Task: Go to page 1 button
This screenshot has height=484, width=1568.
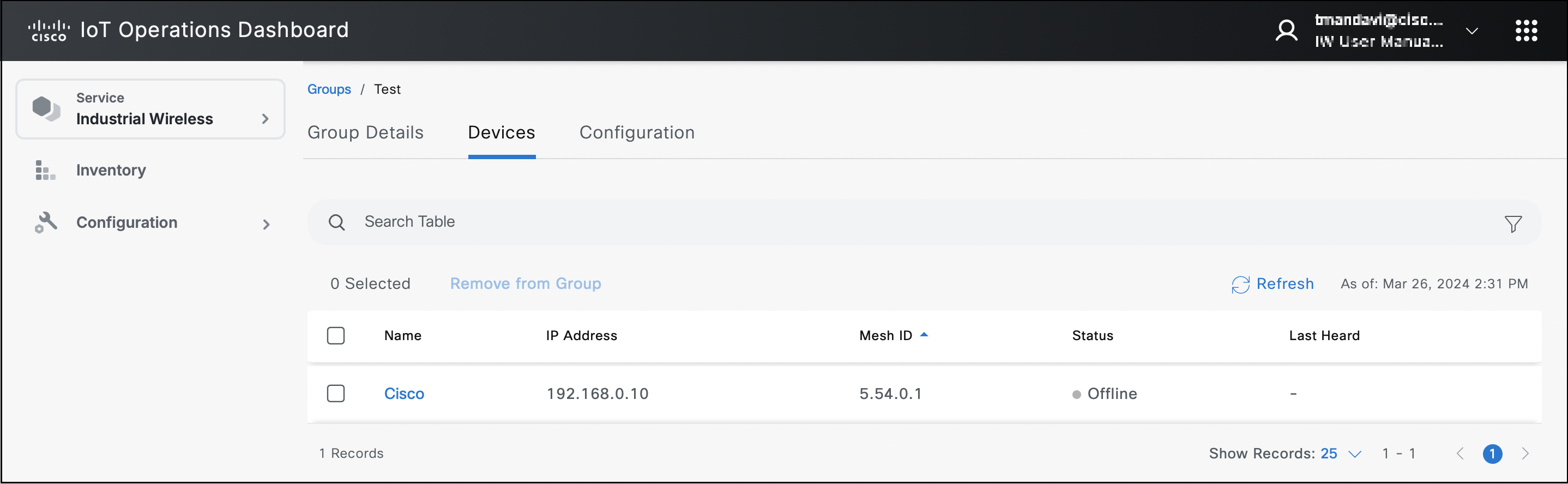Action: tap(1492, 453)
